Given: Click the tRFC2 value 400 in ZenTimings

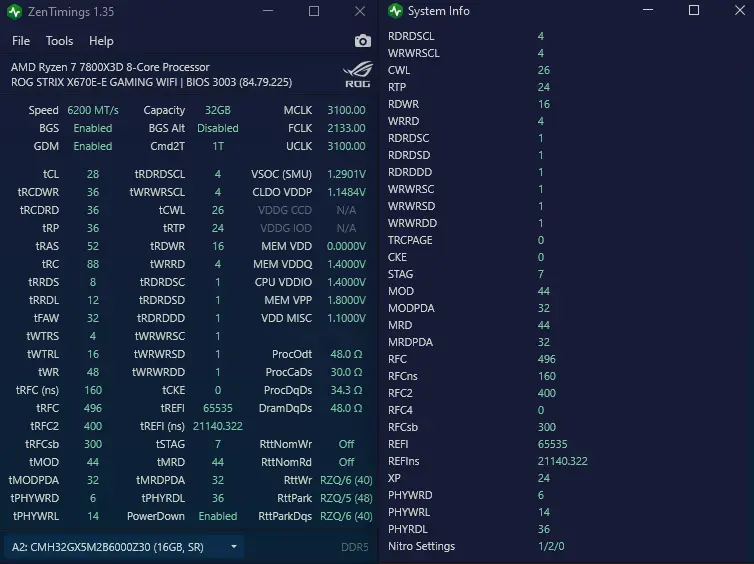Looking at the screenshot, I should pyautogui.click(x=93, y=426).
